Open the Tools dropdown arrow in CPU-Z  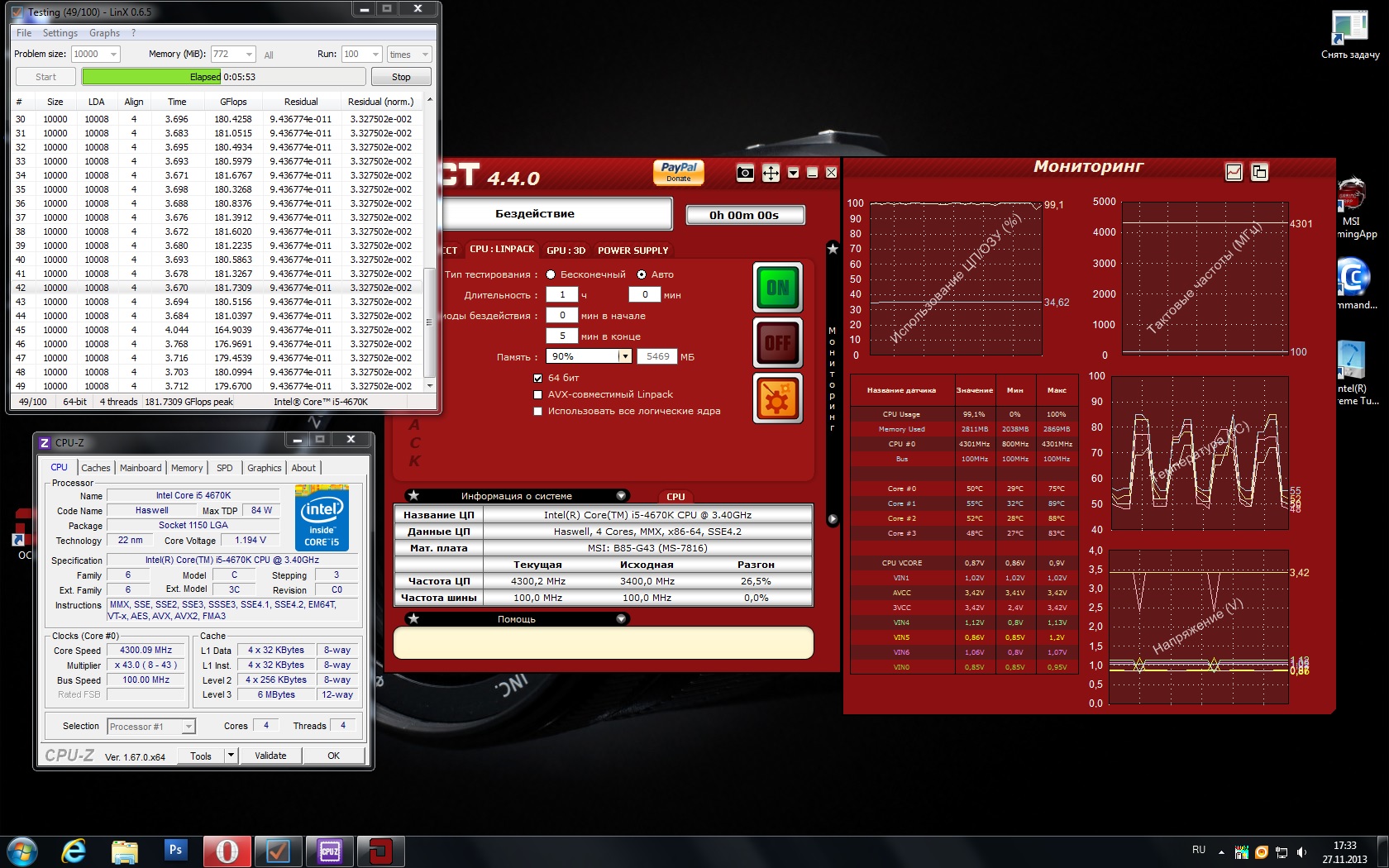coord(231,756)
